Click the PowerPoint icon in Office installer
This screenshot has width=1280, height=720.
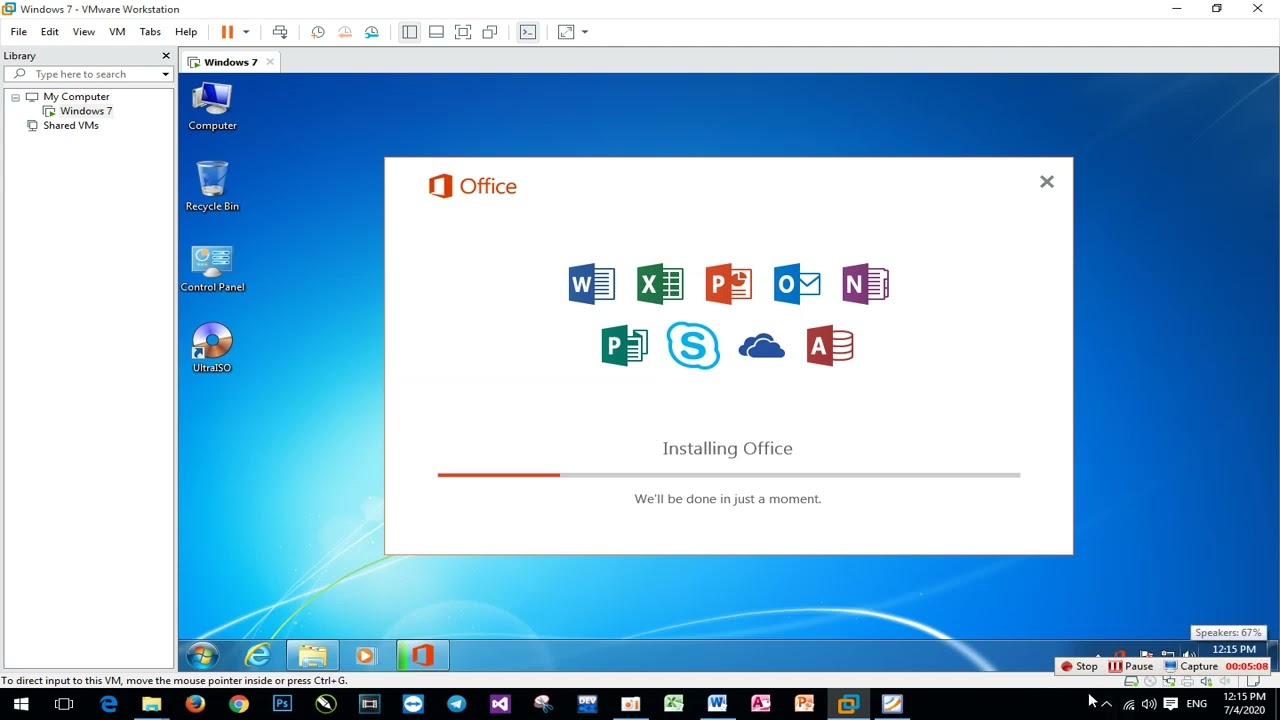[x=728, y=284]
